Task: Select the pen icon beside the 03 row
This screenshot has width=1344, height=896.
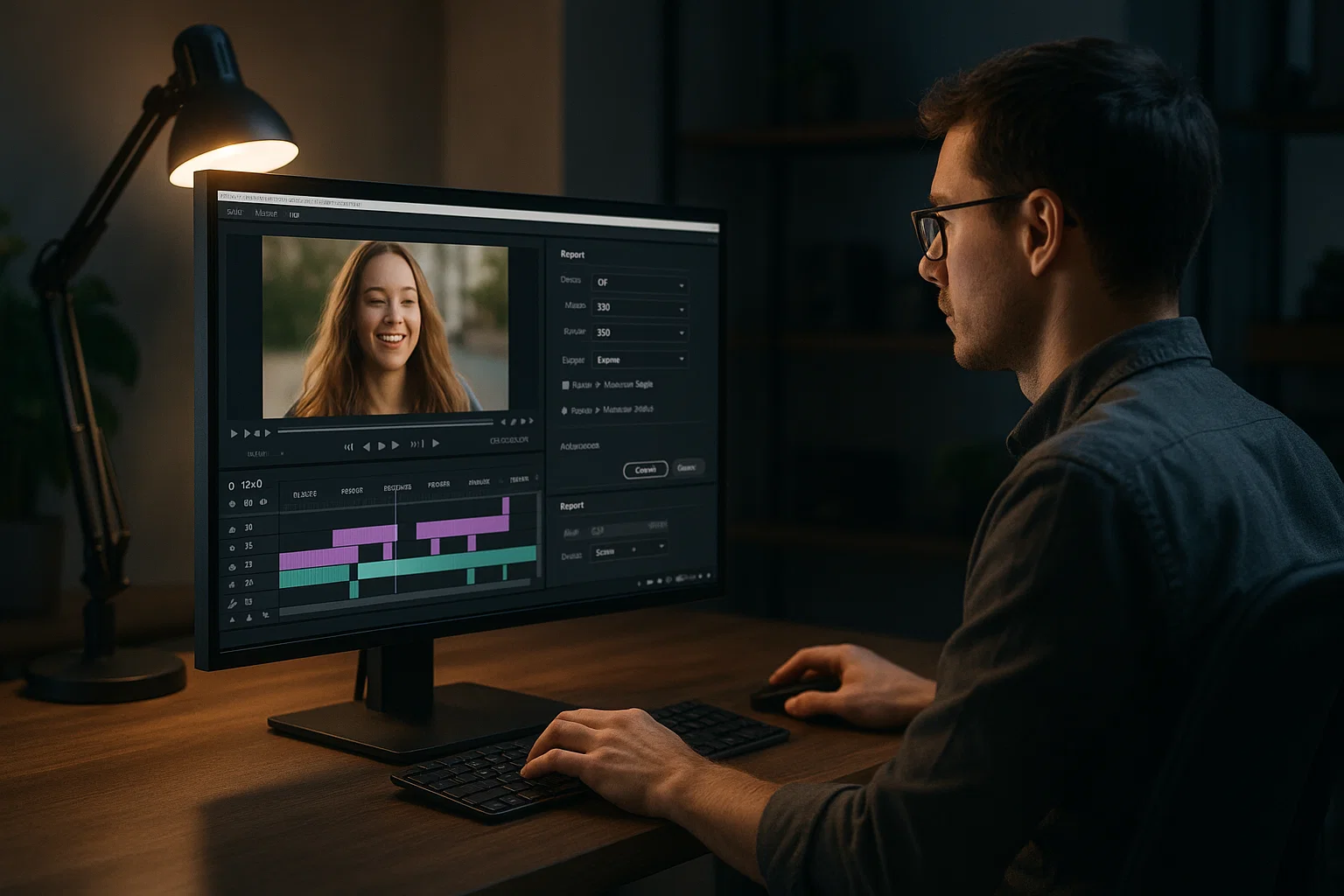Action: pos(233,603)
